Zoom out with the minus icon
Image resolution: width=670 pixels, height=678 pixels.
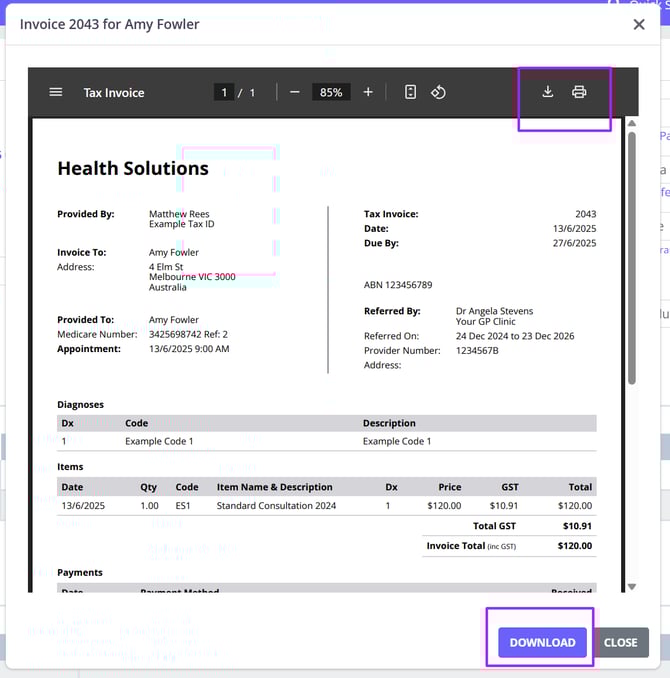click(x=294, y=92)
